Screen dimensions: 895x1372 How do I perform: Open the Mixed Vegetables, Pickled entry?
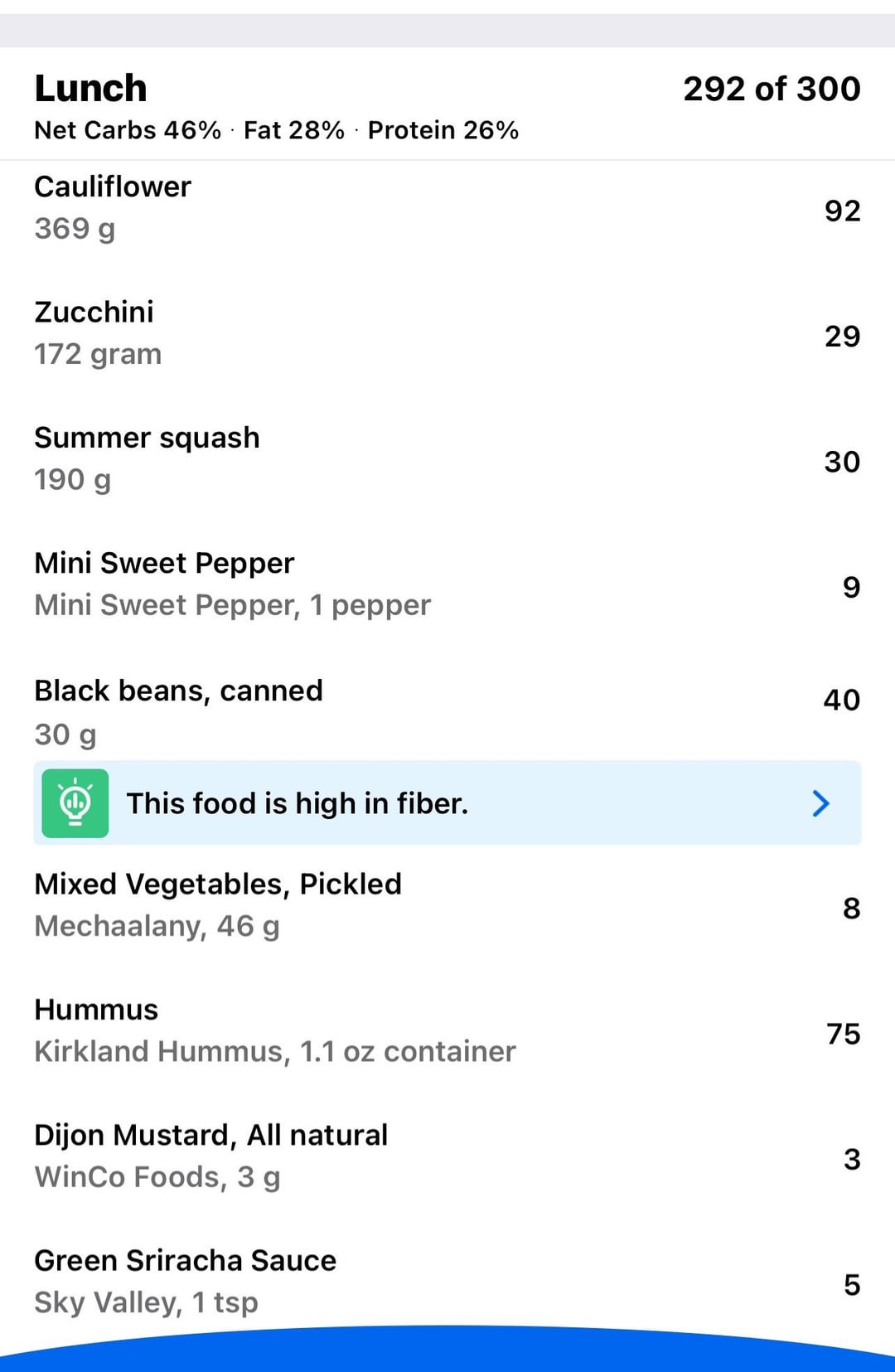coord(447,905)
